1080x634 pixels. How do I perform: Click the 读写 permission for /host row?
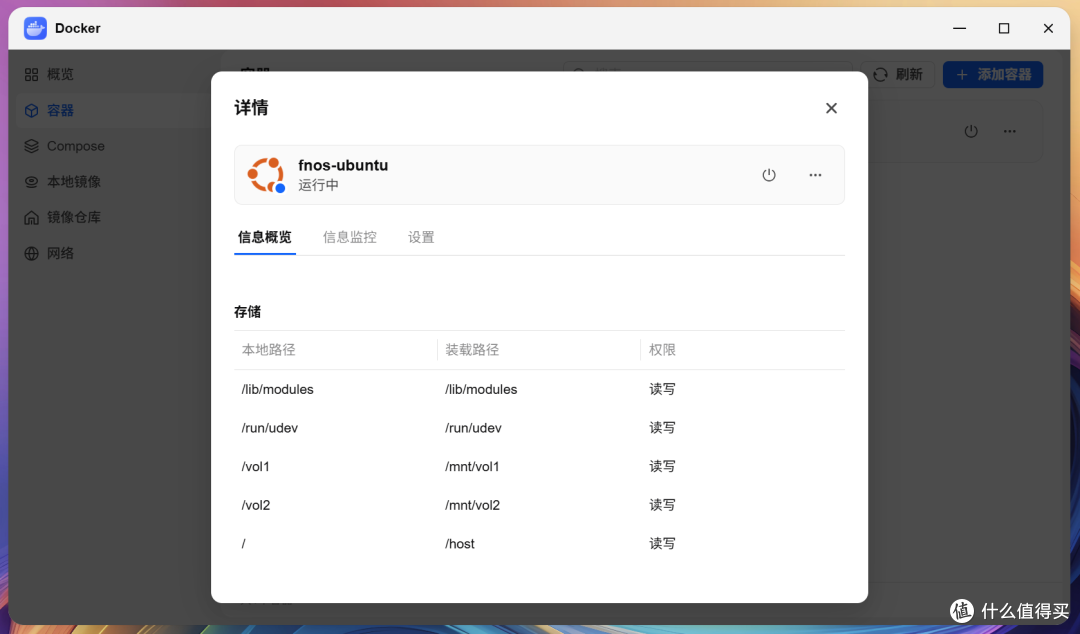[x=662, y=544]
